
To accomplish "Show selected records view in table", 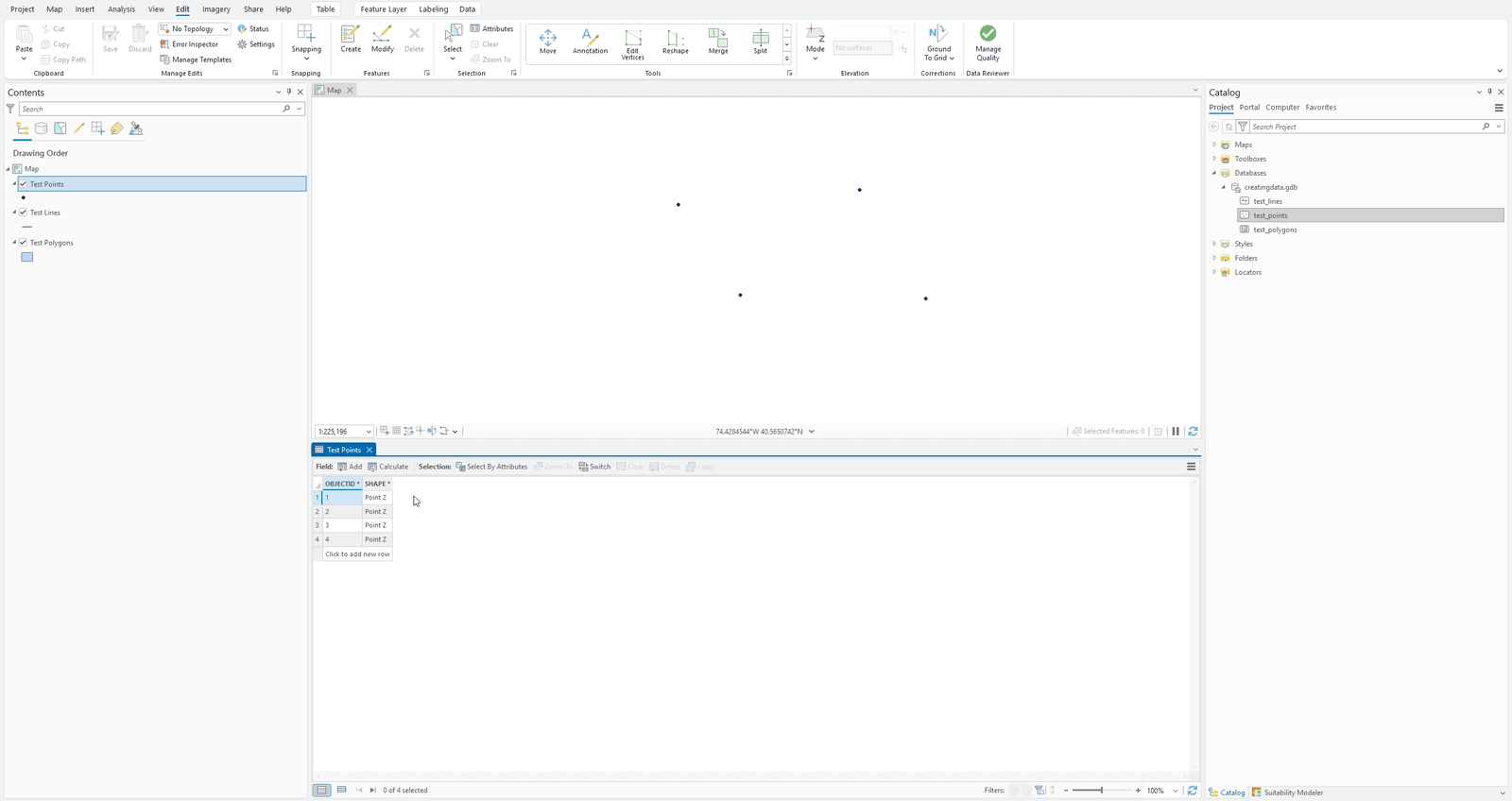I will point(342,791).
